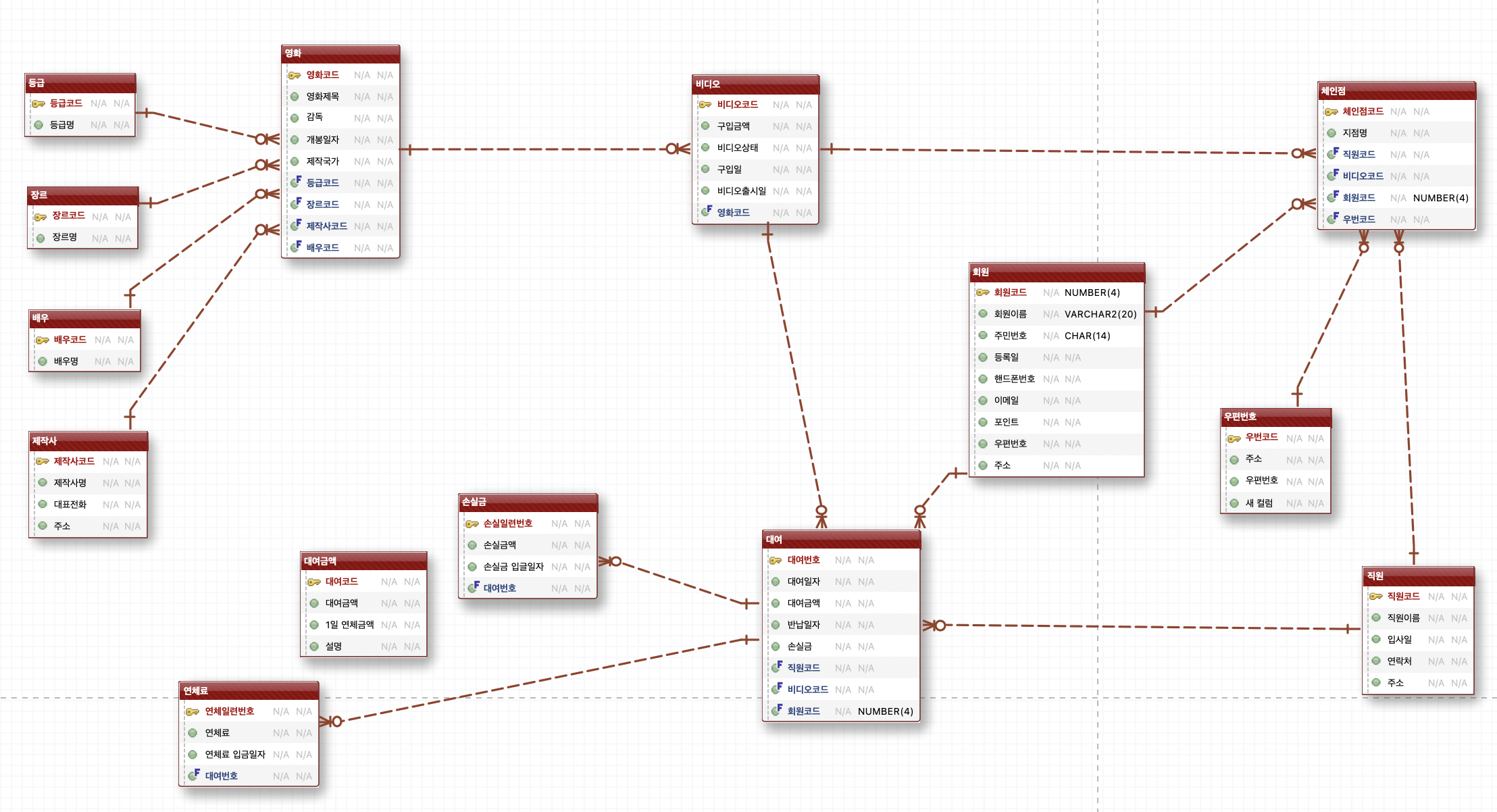Click the primary key icon of 비디오코드
Image resolution: width=1497 pixels, height=812 pixels.
click(705, 105)
